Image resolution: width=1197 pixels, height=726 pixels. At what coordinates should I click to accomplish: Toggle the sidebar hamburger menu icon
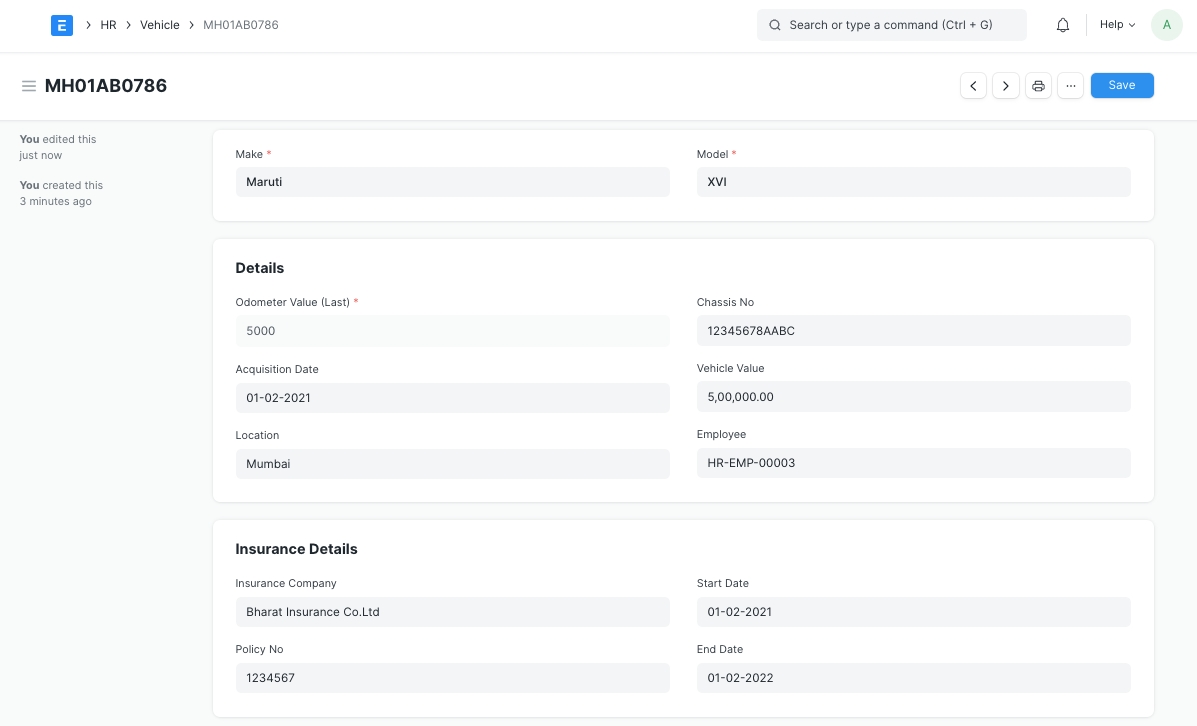point(29,86)
